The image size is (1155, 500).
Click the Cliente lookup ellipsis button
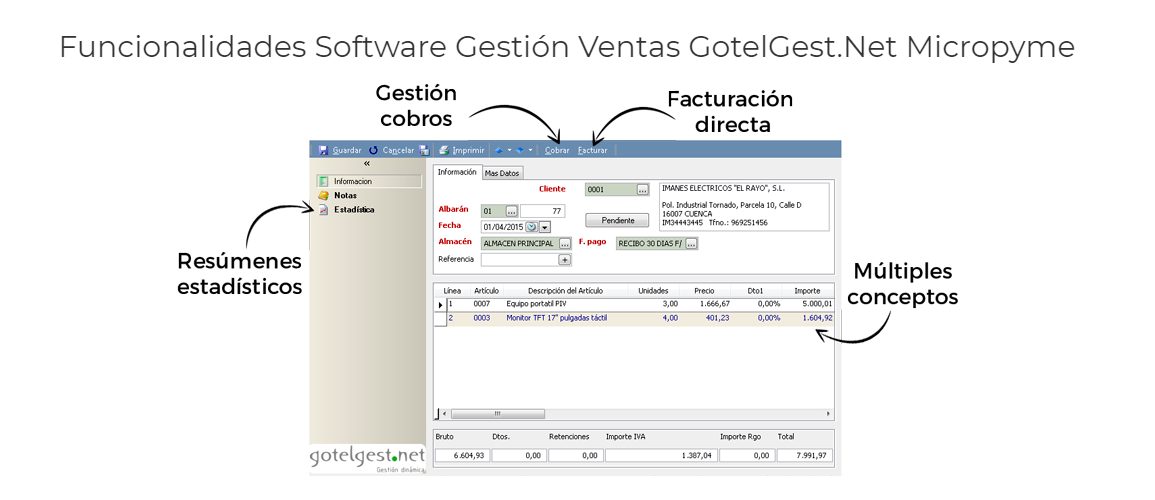[x=643, y=189]
